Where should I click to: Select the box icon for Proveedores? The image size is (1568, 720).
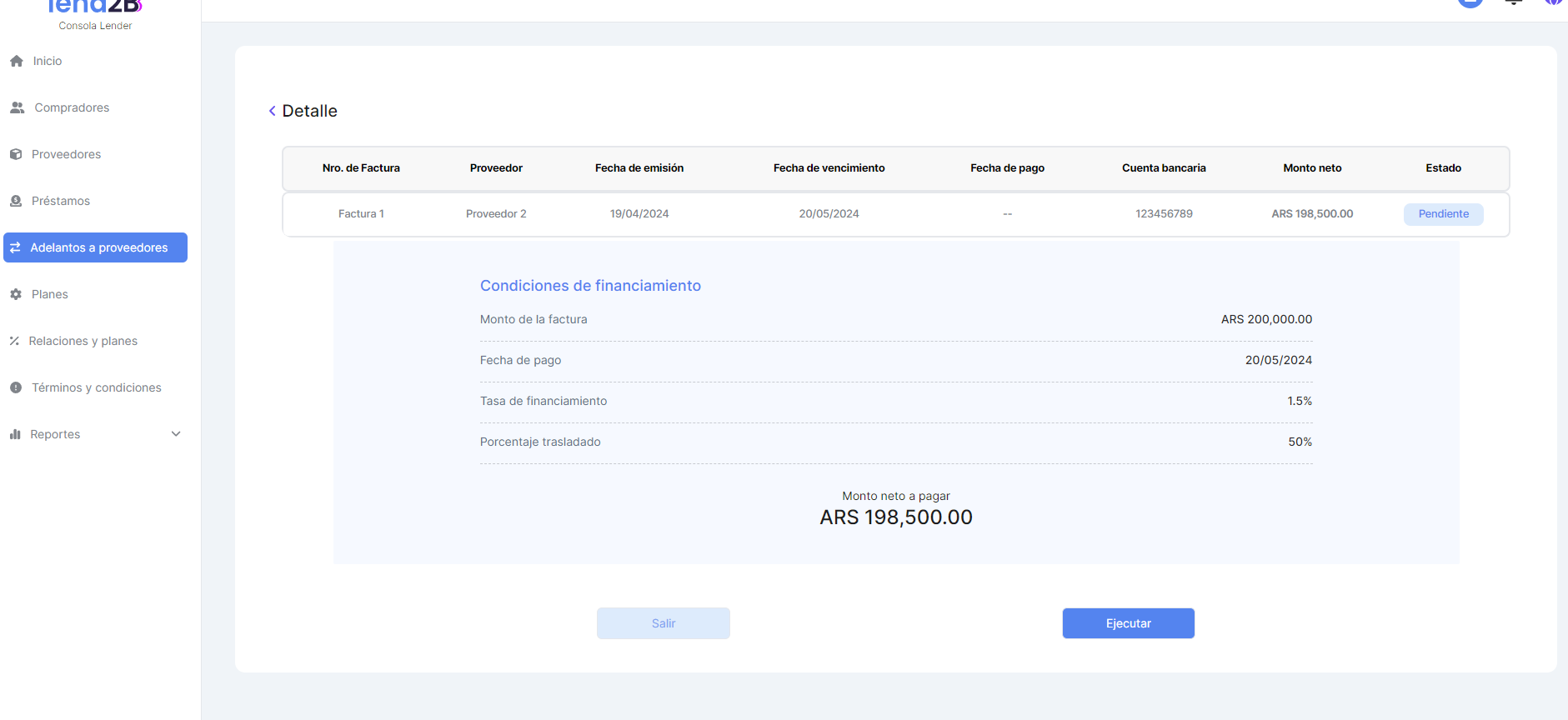[x=16, y=154]
